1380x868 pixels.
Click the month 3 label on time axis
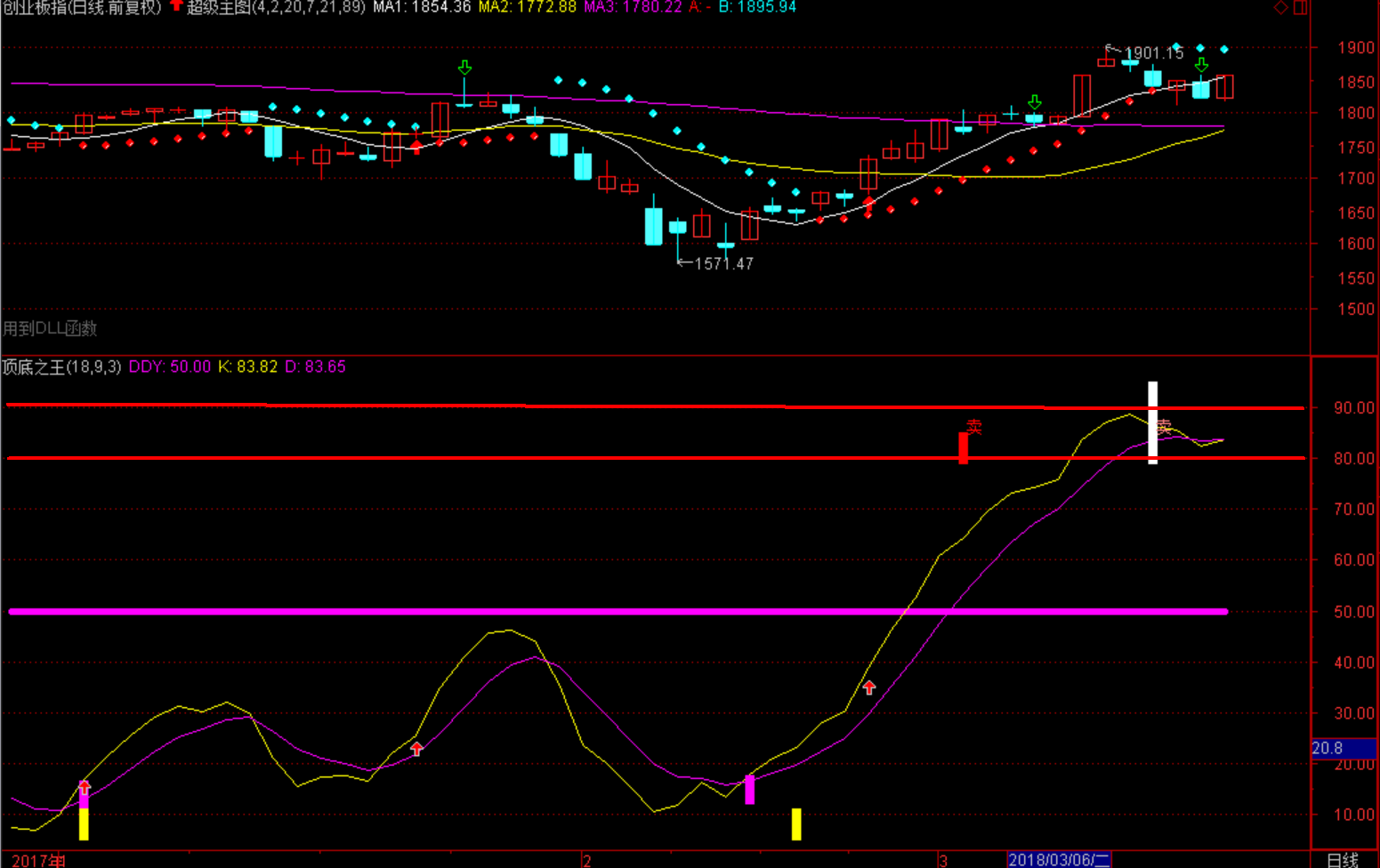pyautogui.click(x=943, y=860)
